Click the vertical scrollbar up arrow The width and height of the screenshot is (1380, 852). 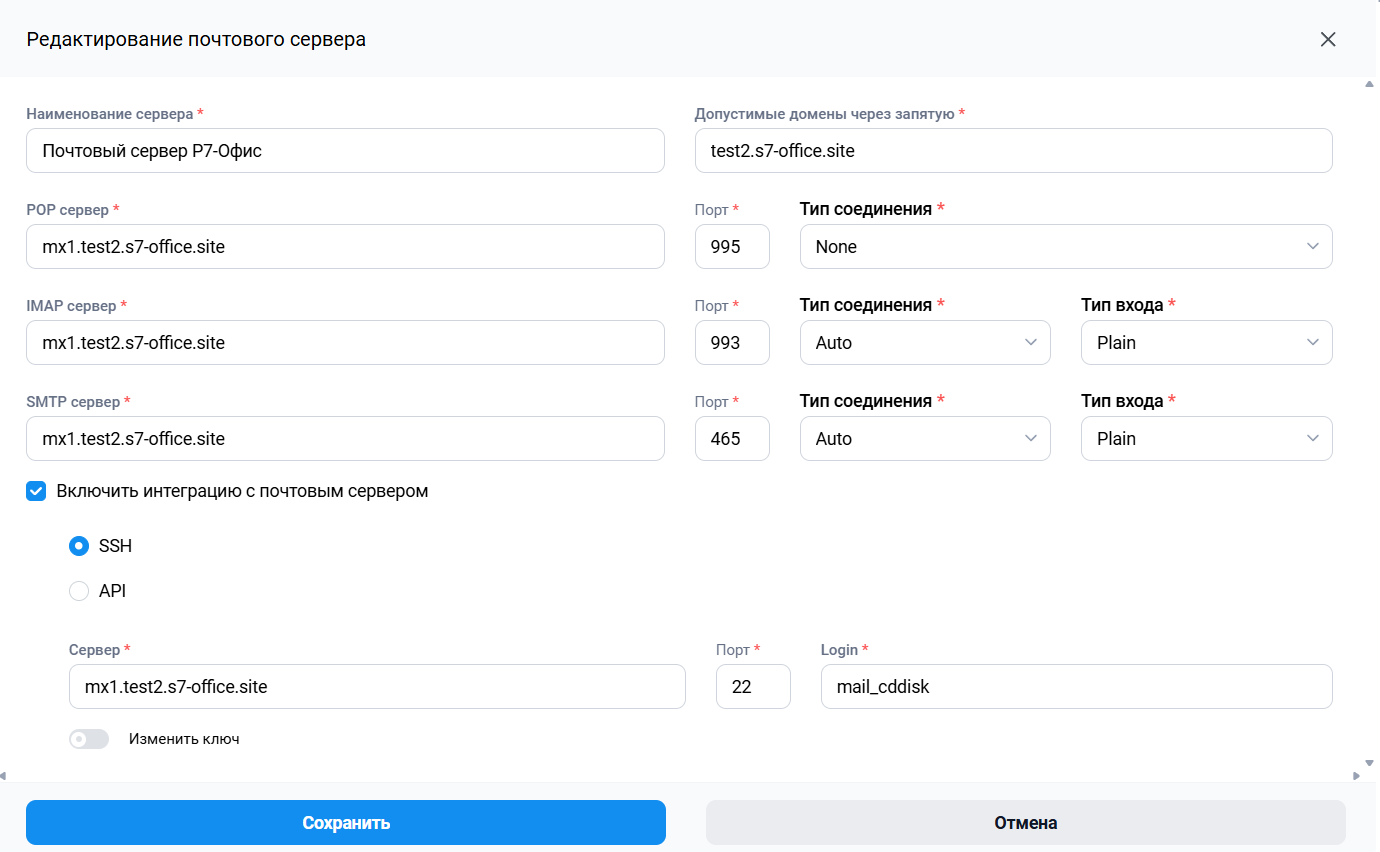pyautogui.click(x=1369, y=84)
